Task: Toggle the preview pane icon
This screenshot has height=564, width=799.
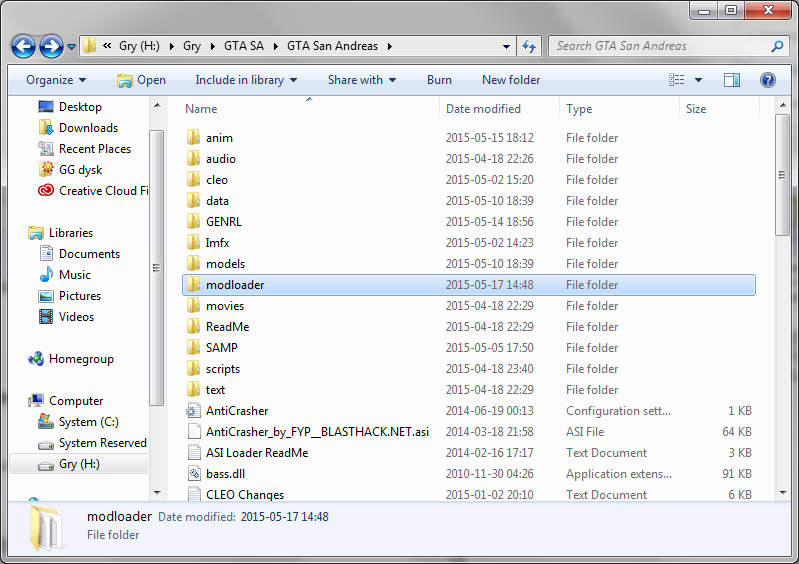Action: pyautogui.click(x=732, y=80)
